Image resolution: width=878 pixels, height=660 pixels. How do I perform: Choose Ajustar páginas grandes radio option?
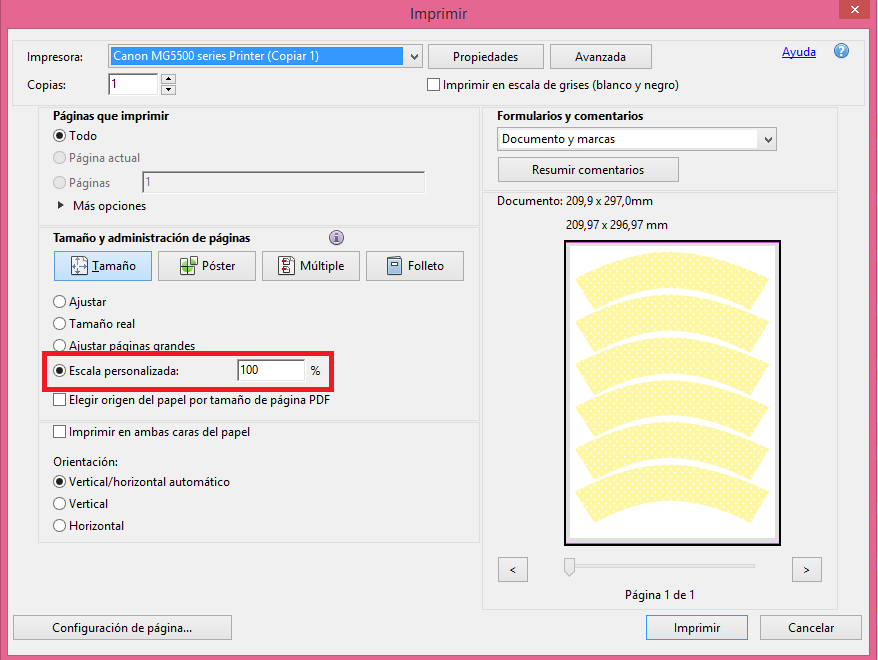59,345
